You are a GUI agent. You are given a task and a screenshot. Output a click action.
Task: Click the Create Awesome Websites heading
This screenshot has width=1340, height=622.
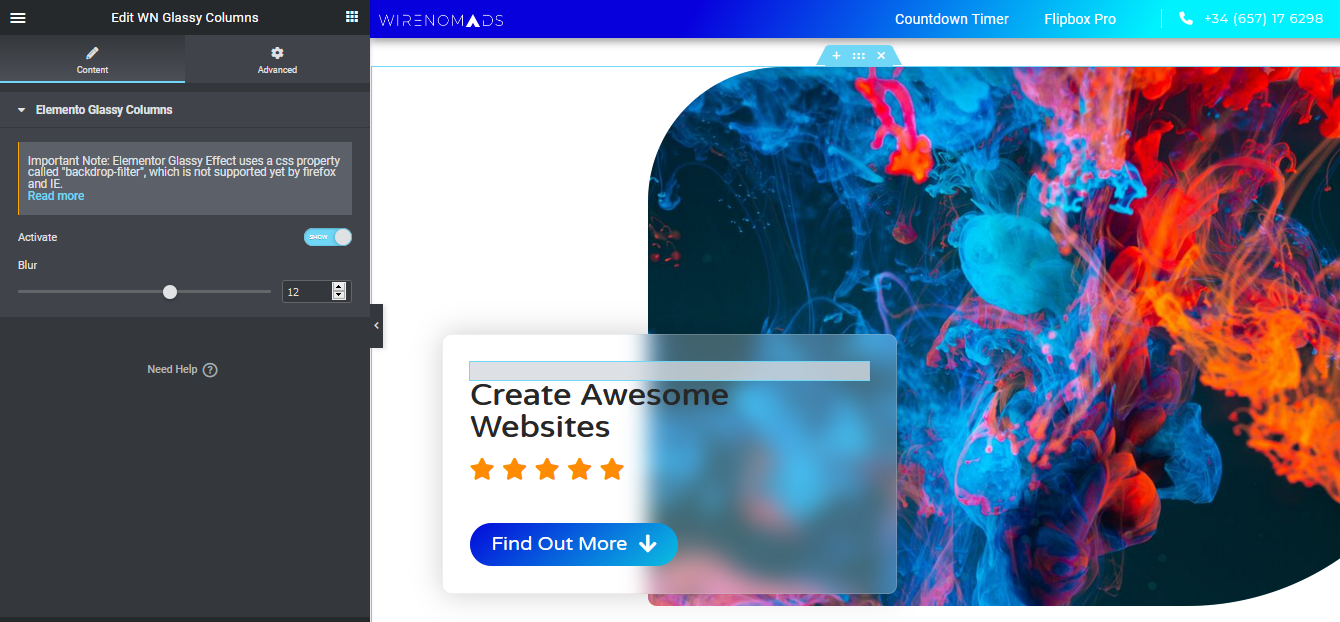point(600,411)
